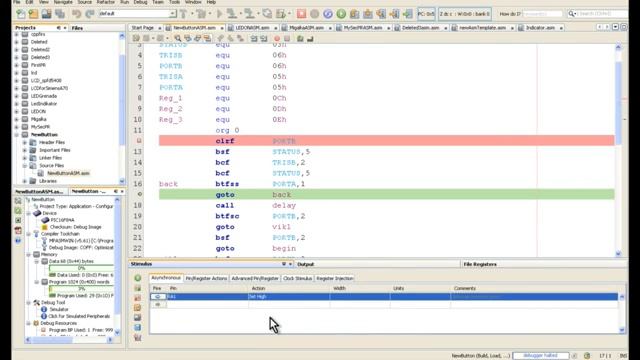The height and width of the screenshot is (360, 640).
Task: Click the Build Project hammer icon
Action: pyautogui.click(x=184, y=14)
